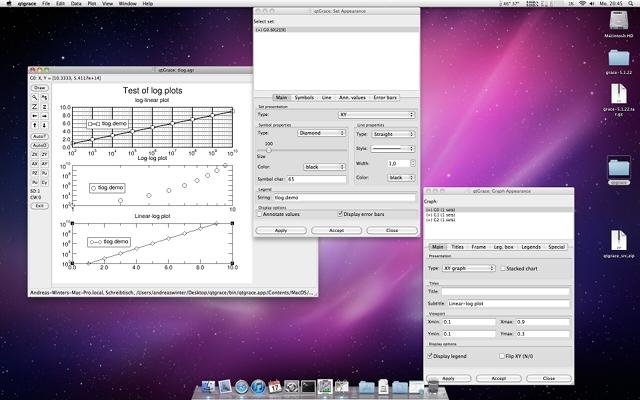Enable the Annotate values checkbox
This screenshot has height=400, width=640.
pos(262,213)
